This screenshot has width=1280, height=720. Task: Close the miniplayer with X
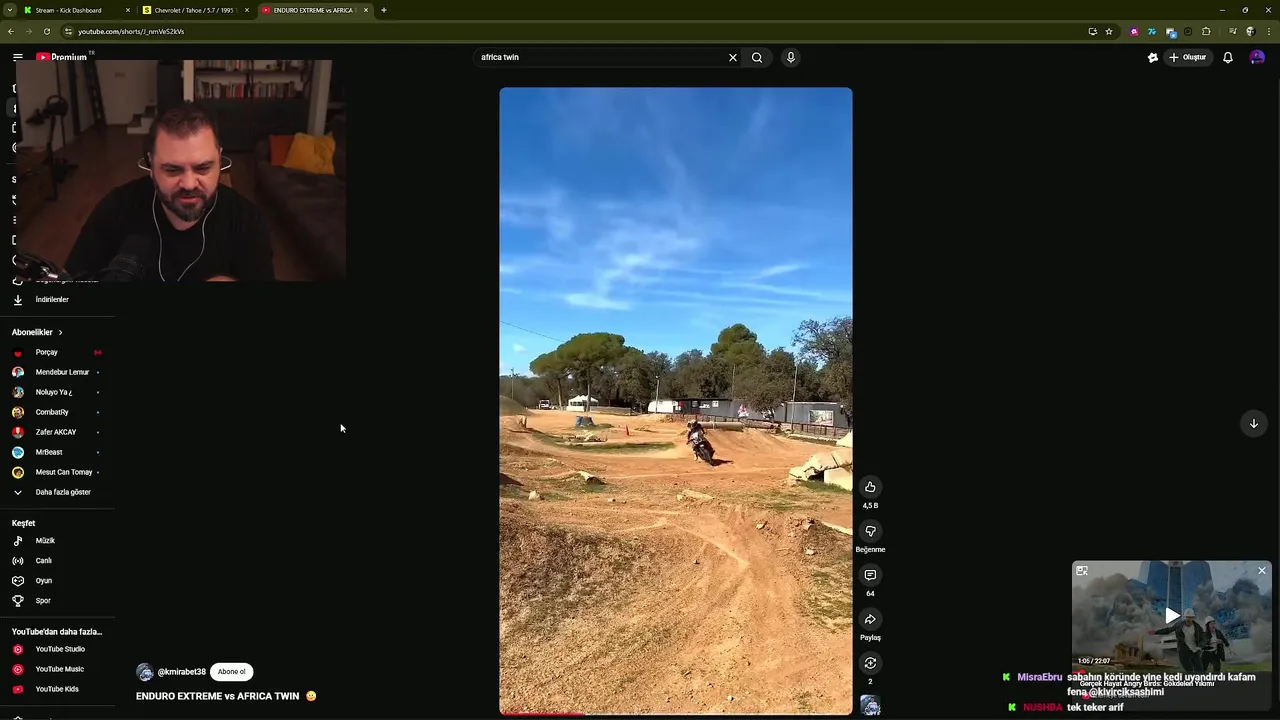coord(1262,570)
